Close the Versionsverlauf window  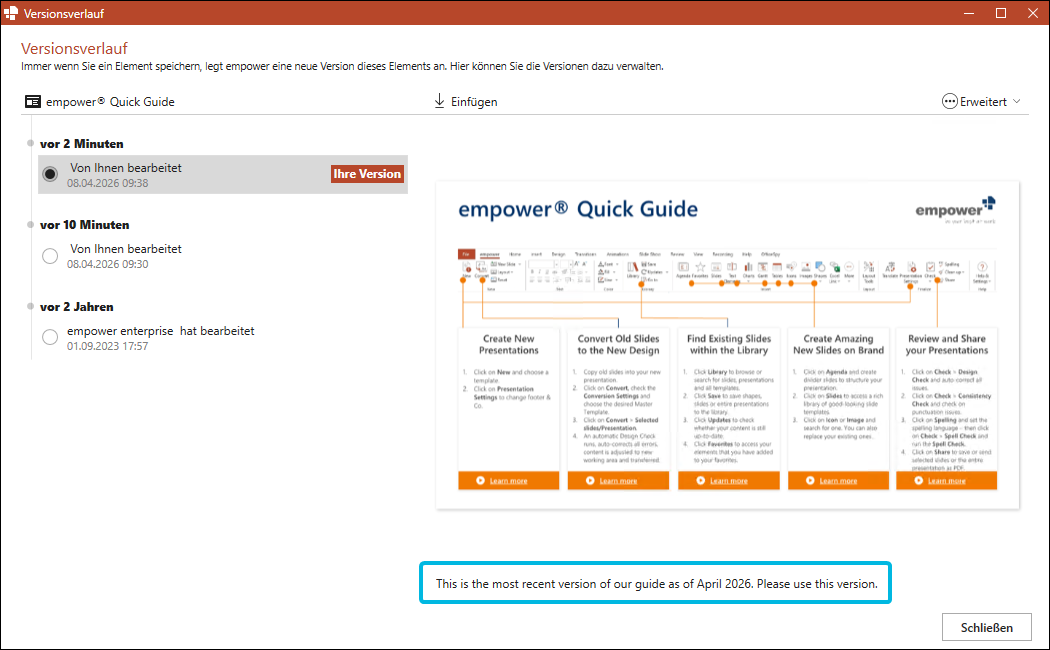pyautogui.click(x=1033, y=13)
